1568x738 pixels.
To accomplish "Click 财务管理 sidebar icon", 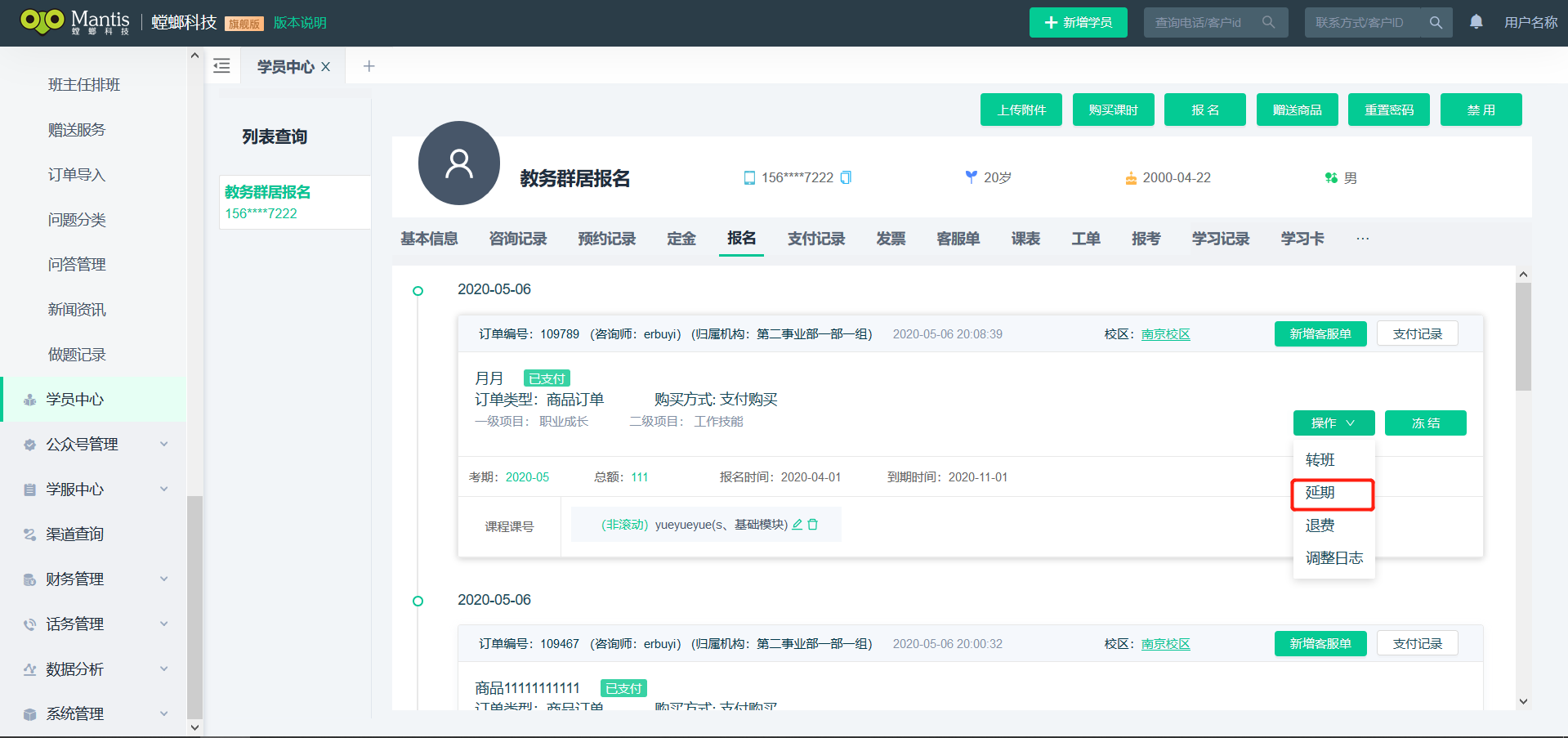I will [30, 579].
